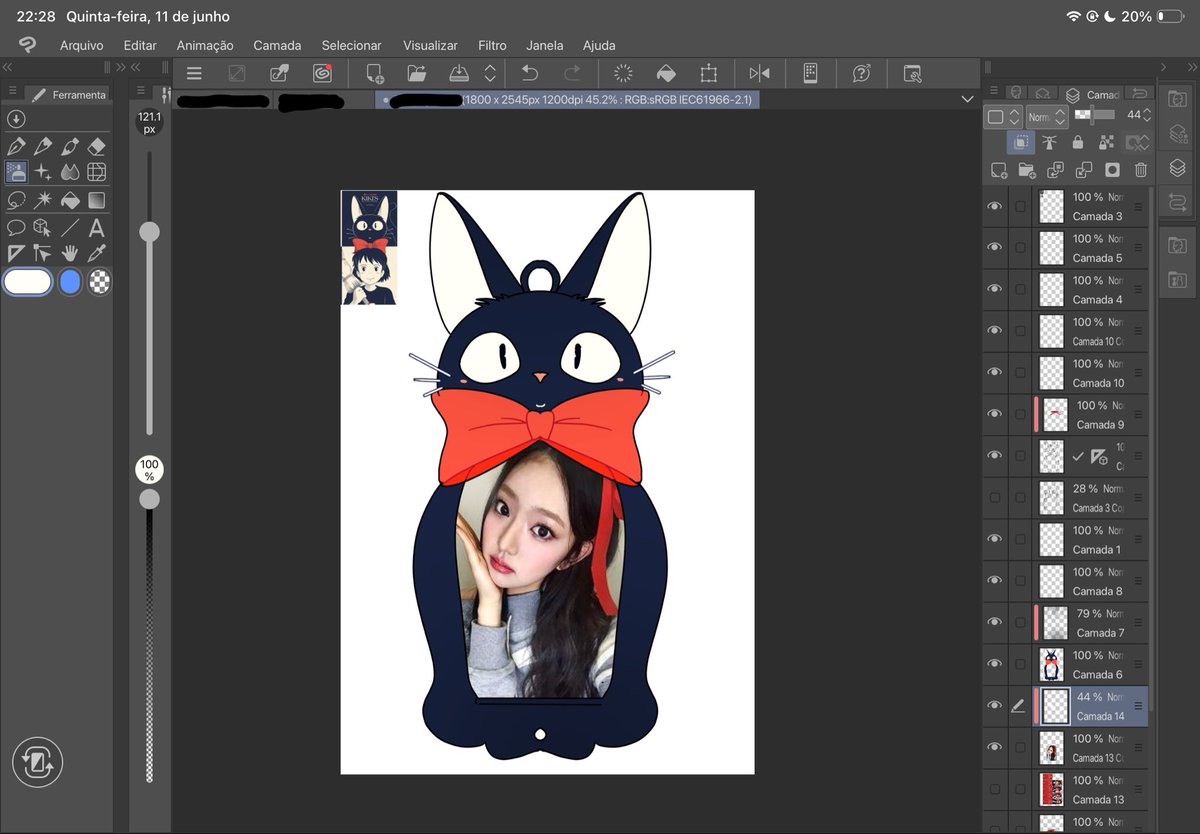Image resolution: width=1200 pixels, height=834 pixels.
Task: Hide the Camada 14 layer
Action: [994, 705]
